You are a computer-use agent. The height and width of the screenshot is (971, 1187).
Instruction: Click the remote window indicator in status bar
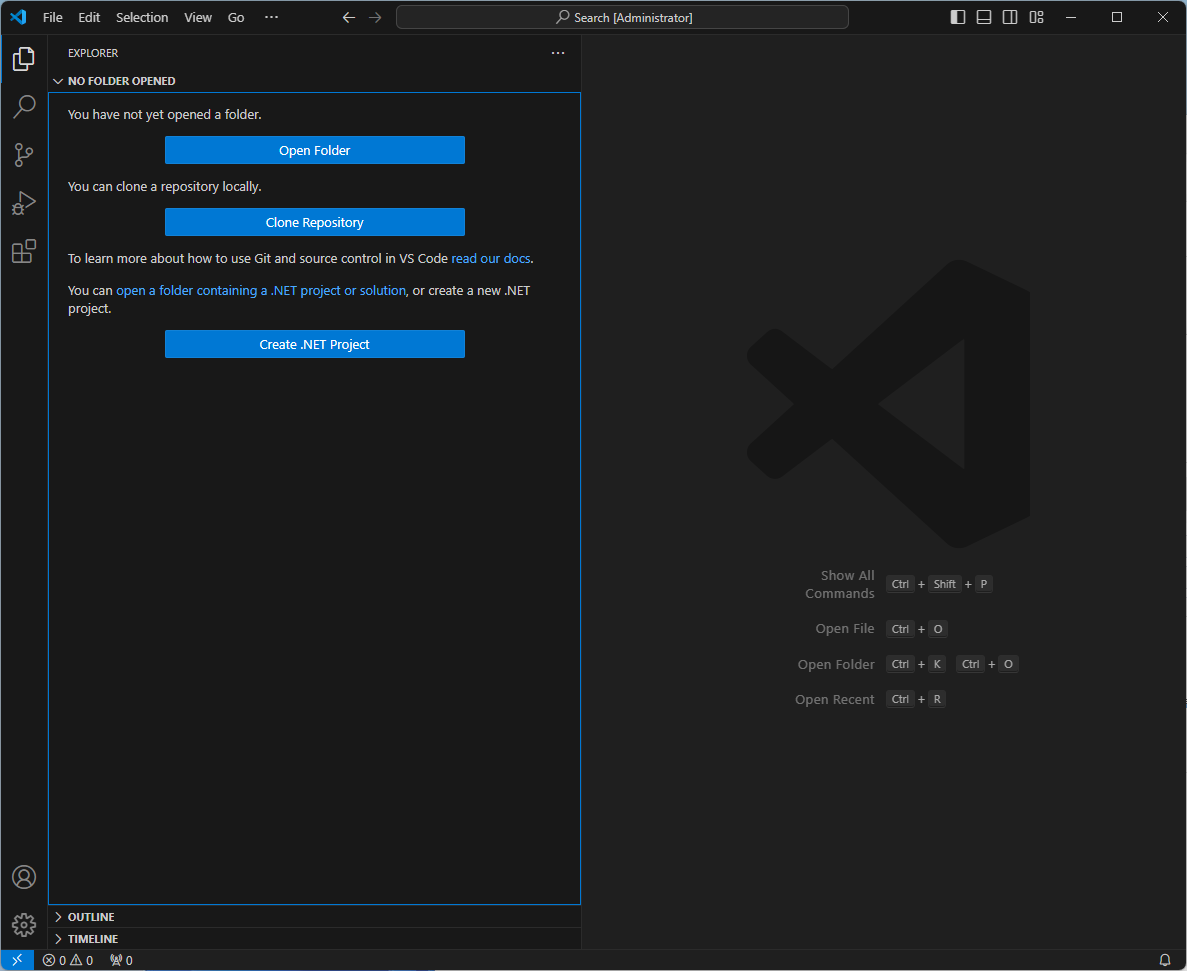17,960
